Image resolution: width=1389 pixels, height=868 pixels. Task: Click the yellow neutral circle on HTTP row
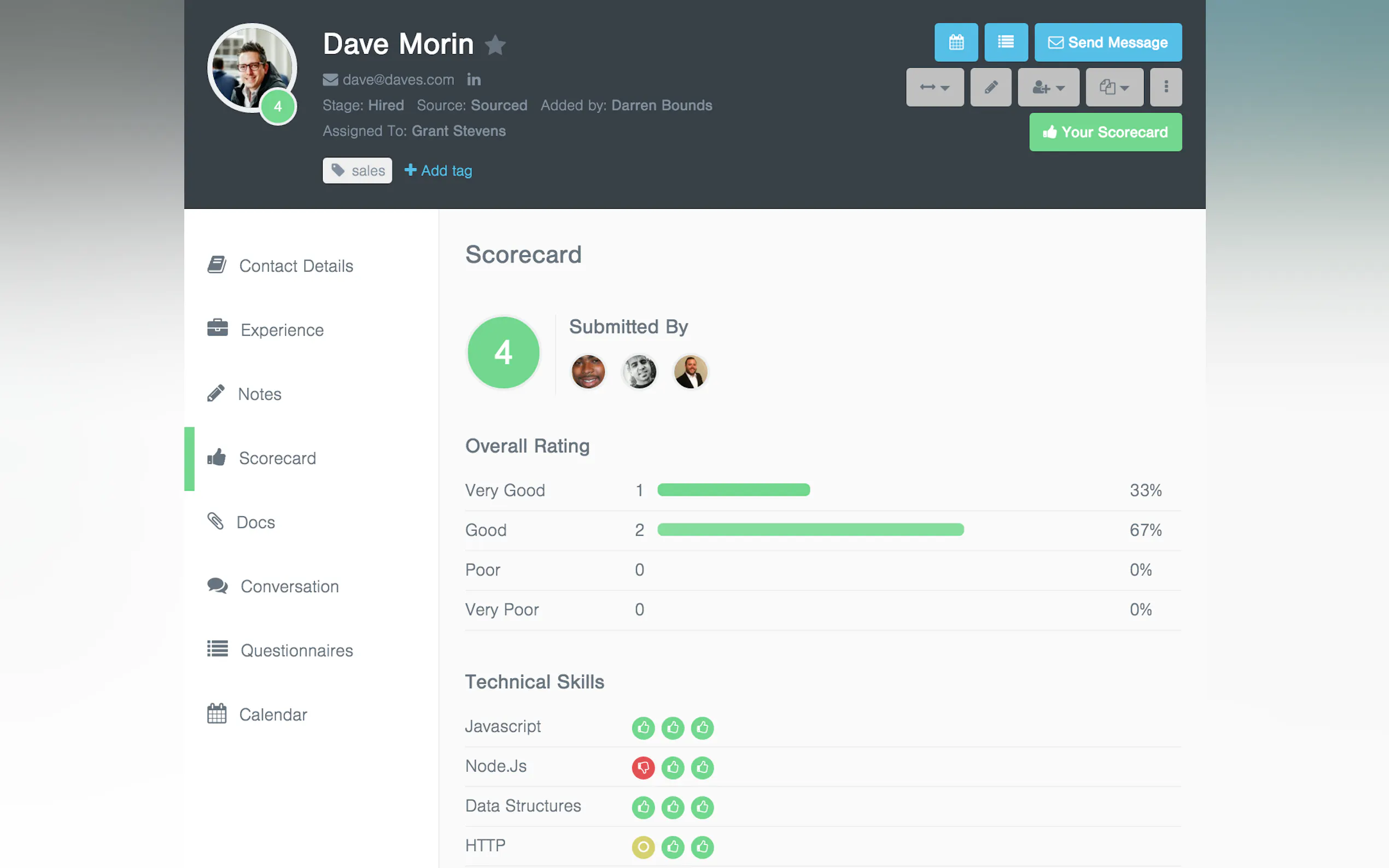643,847
